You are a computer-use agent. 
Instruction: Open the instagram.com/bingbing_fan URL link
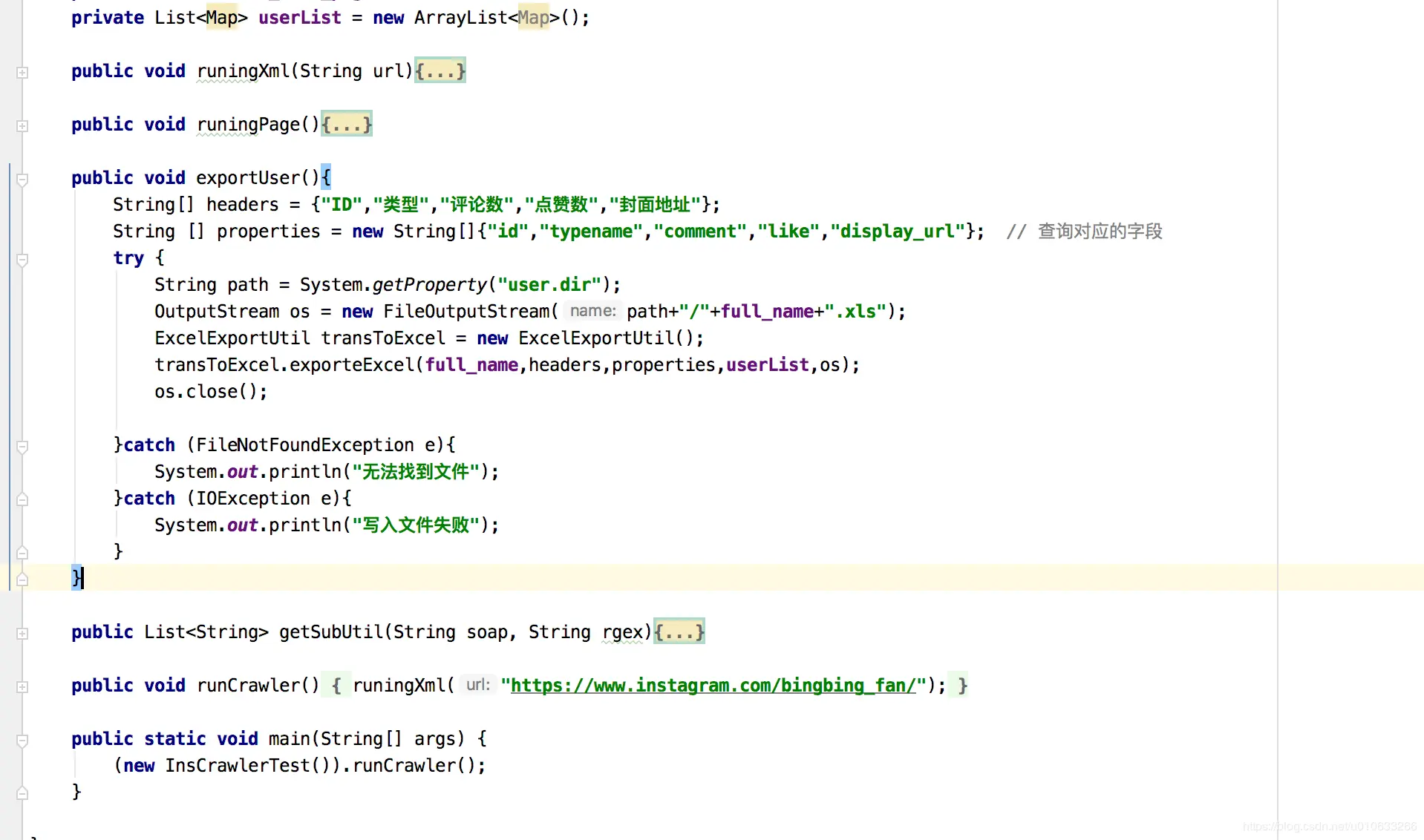713,685
